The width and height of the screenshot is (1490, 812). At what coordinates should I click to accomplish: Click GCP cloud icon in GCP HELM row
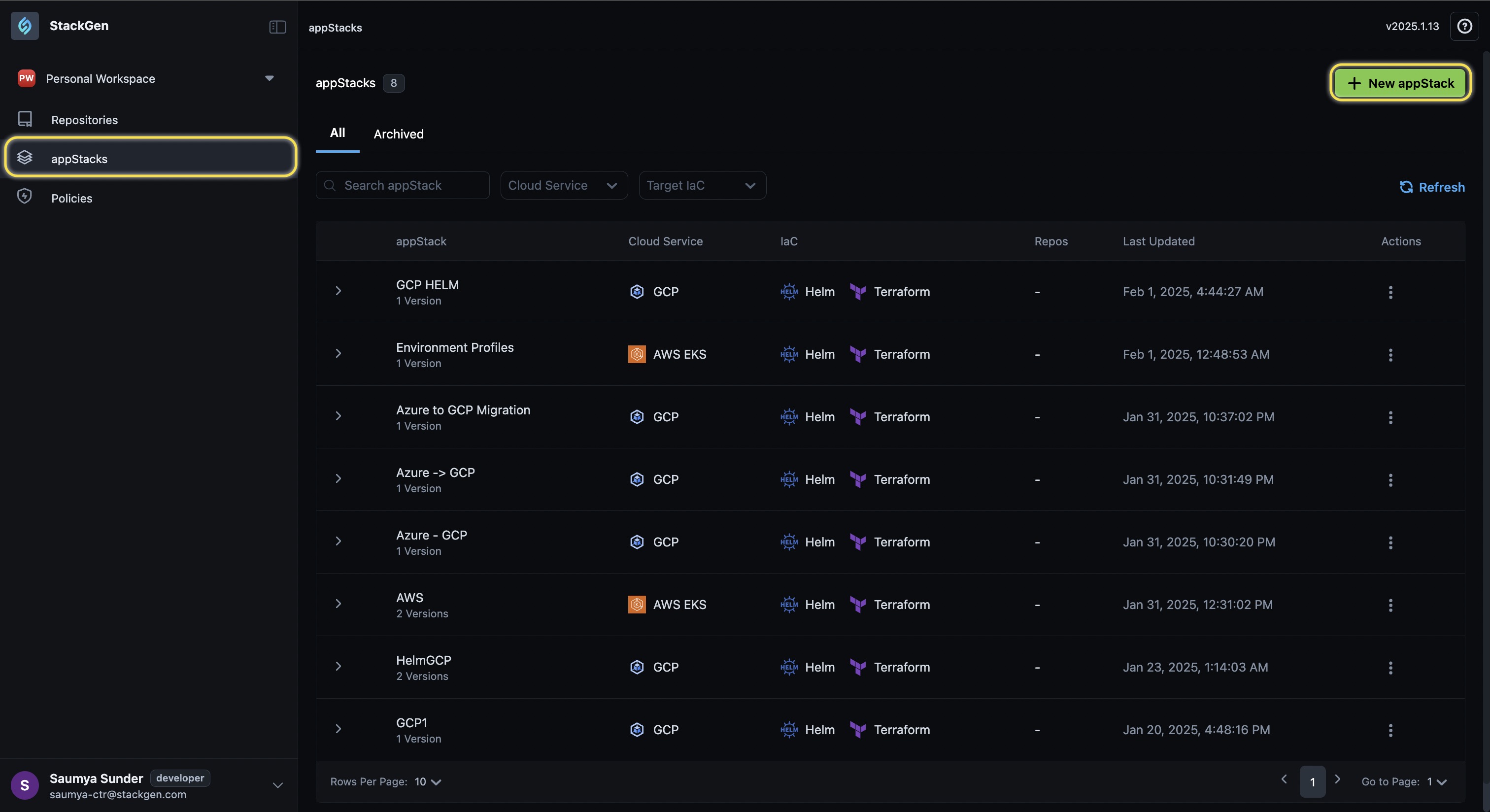tap(637, 292)
